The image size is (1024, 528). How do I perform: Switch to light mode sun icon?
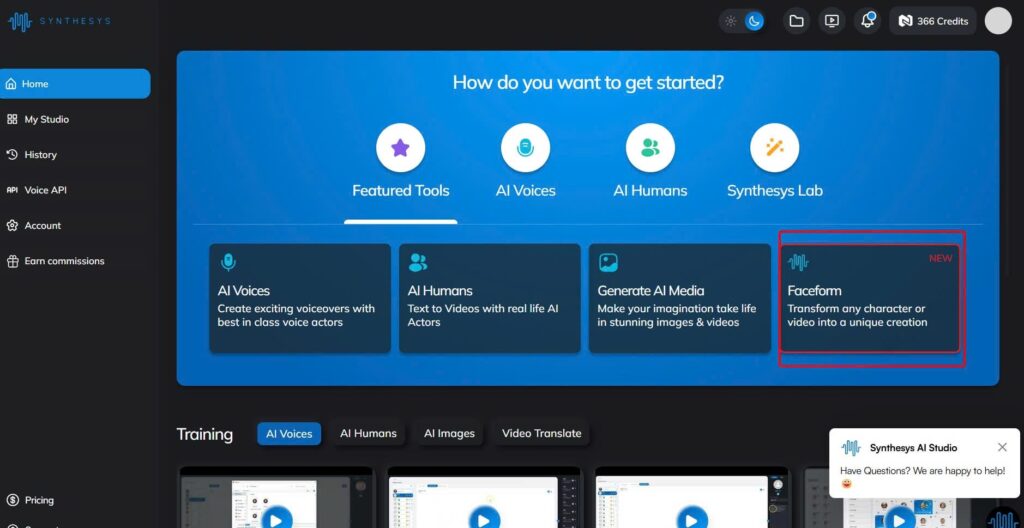point(731,21)
